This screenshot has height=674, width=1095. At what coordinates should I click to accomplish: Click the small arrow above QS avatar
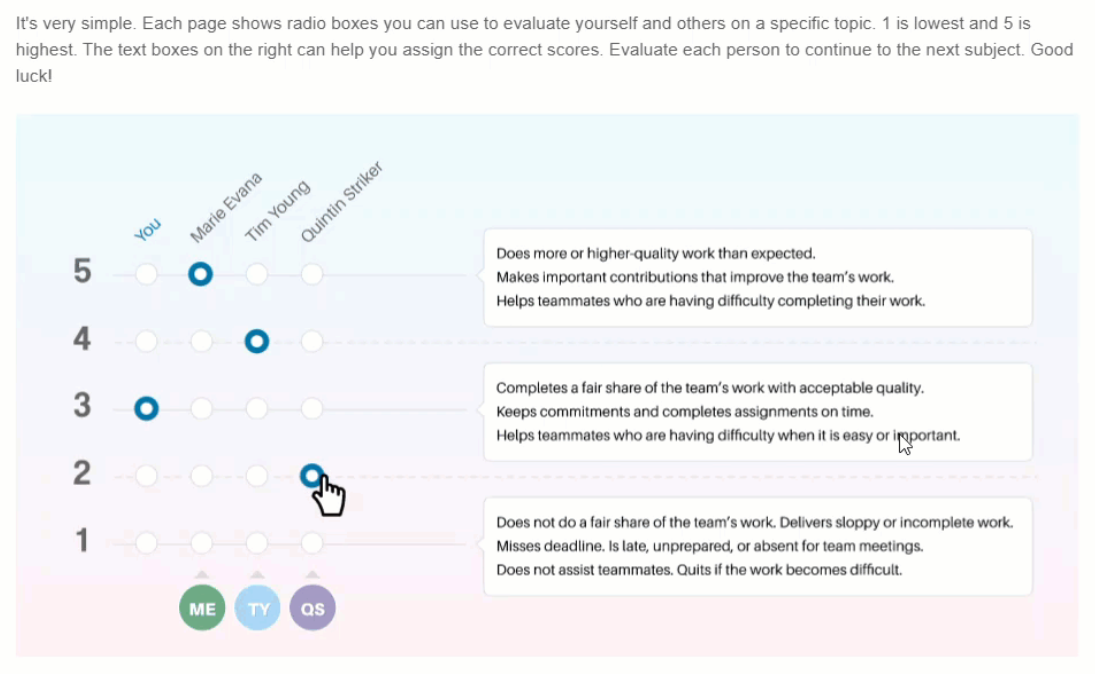(312, 574)
